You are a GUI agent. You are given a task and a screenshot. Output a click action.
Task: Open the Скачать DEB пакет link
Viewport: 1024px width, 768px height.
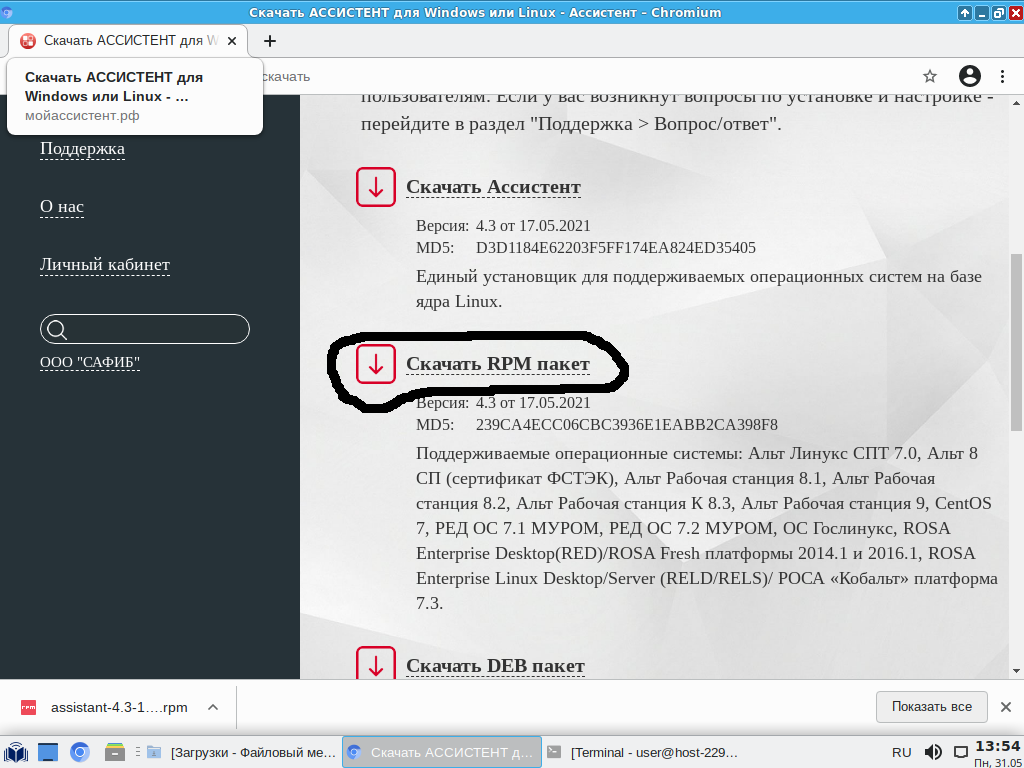495,665
